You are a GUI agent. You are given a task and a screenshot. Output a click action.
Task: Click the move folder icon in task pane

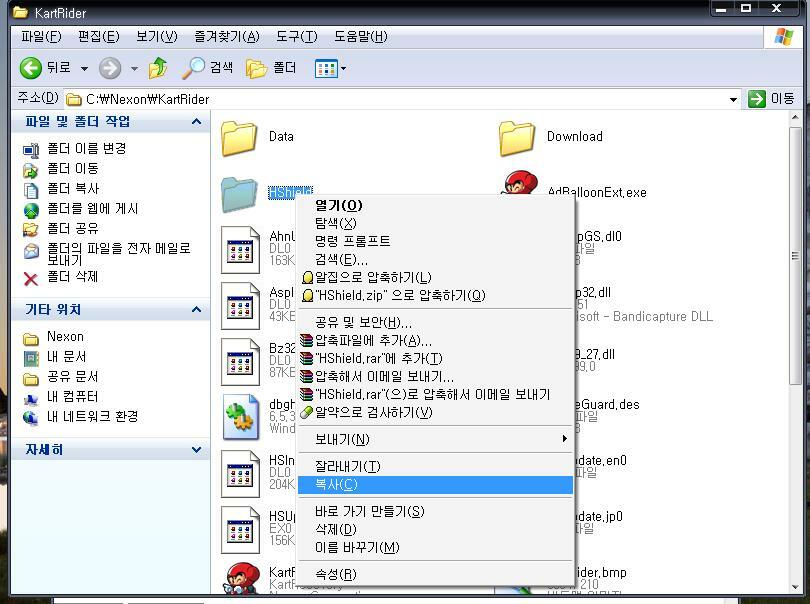(x=31, y=170)
